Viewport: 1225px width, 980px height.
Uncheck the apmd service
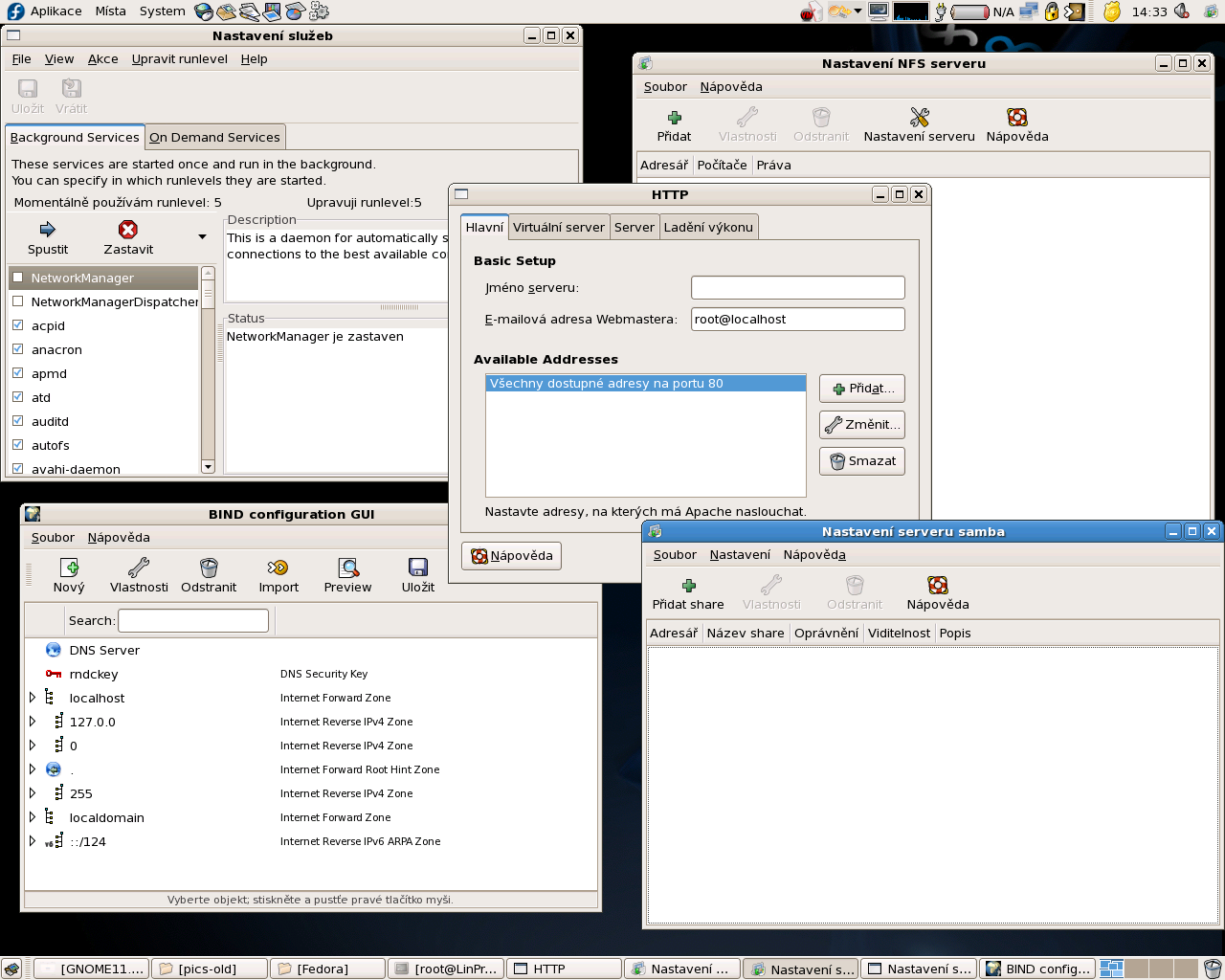(x=17, y=373)
